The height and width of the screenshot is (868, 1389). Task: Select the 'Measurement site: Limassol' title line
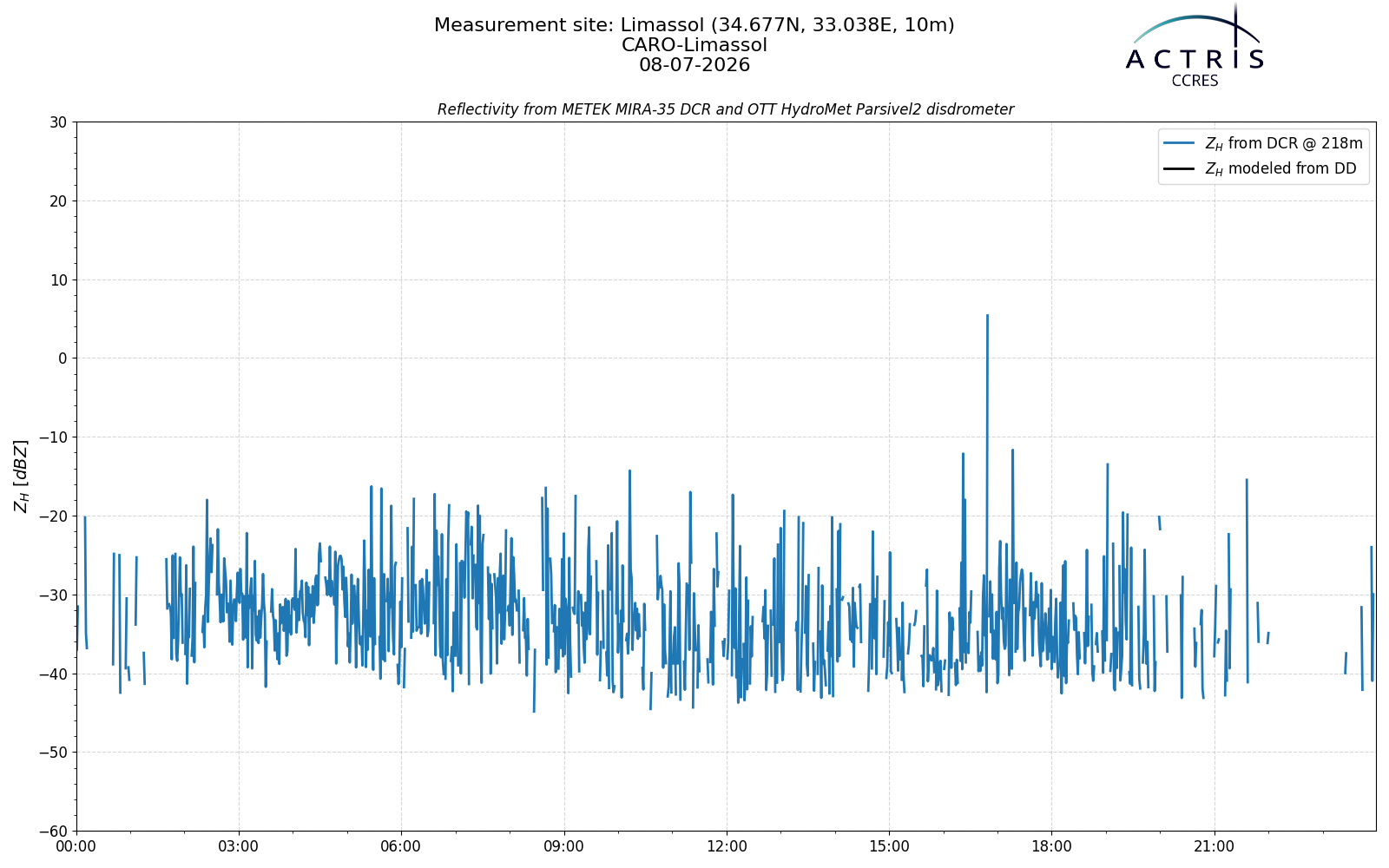click(x=694, y=25)
